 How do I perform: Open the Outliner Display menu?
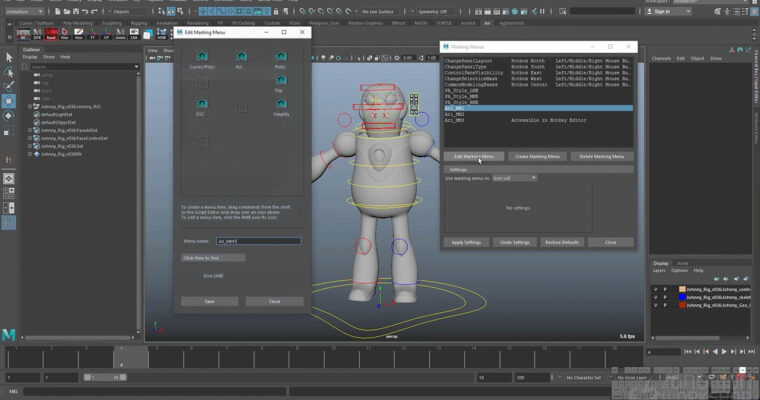click(x=30, y=57)
